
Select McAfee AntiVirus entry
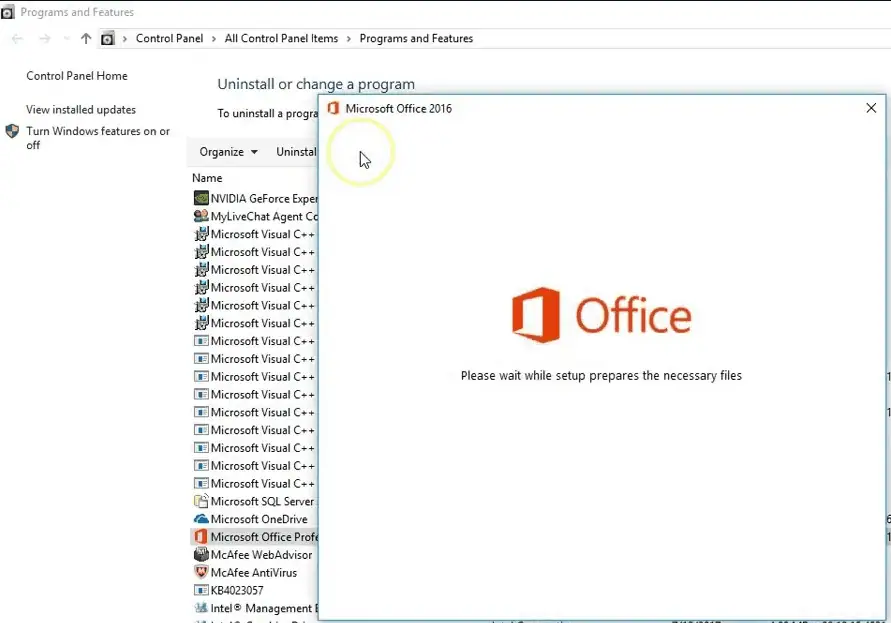[x=255, y=572]
